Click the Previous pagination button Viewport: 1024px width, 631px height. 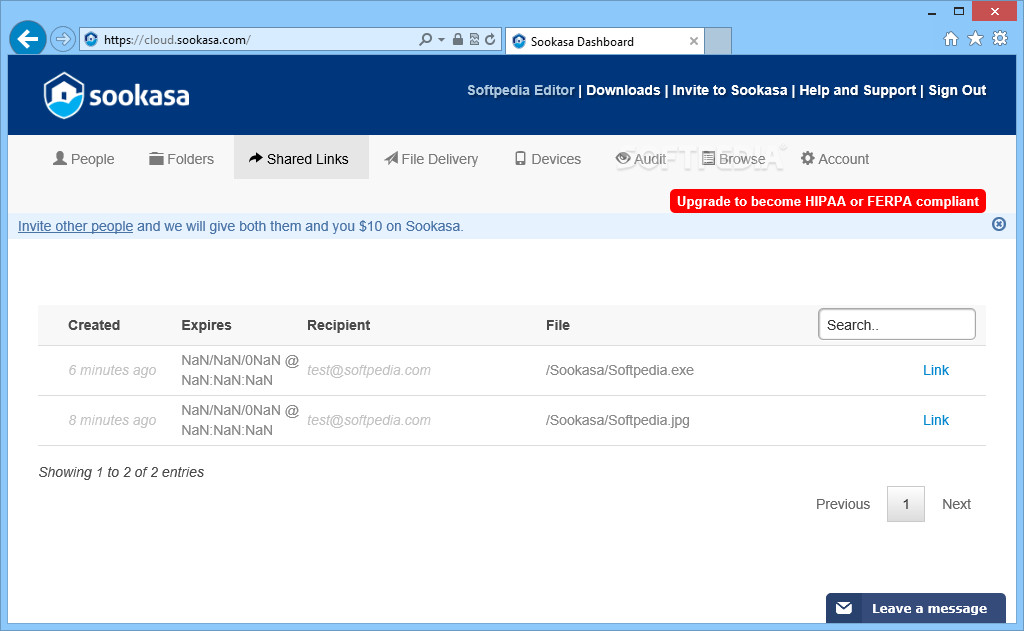(x=842, y=504)
